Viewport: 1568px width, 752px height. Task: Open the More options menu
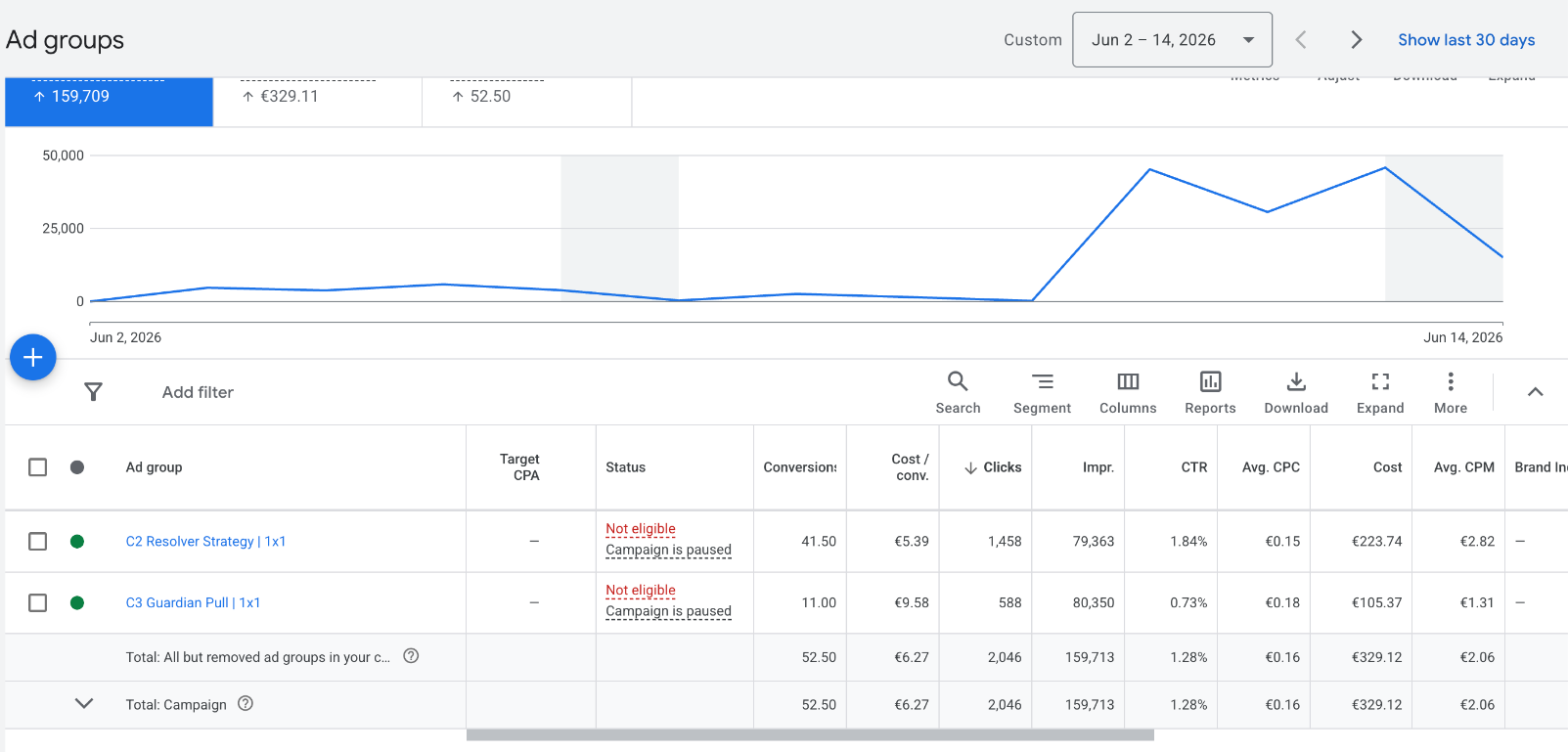pyautogui.click(x=1451, y=392)
